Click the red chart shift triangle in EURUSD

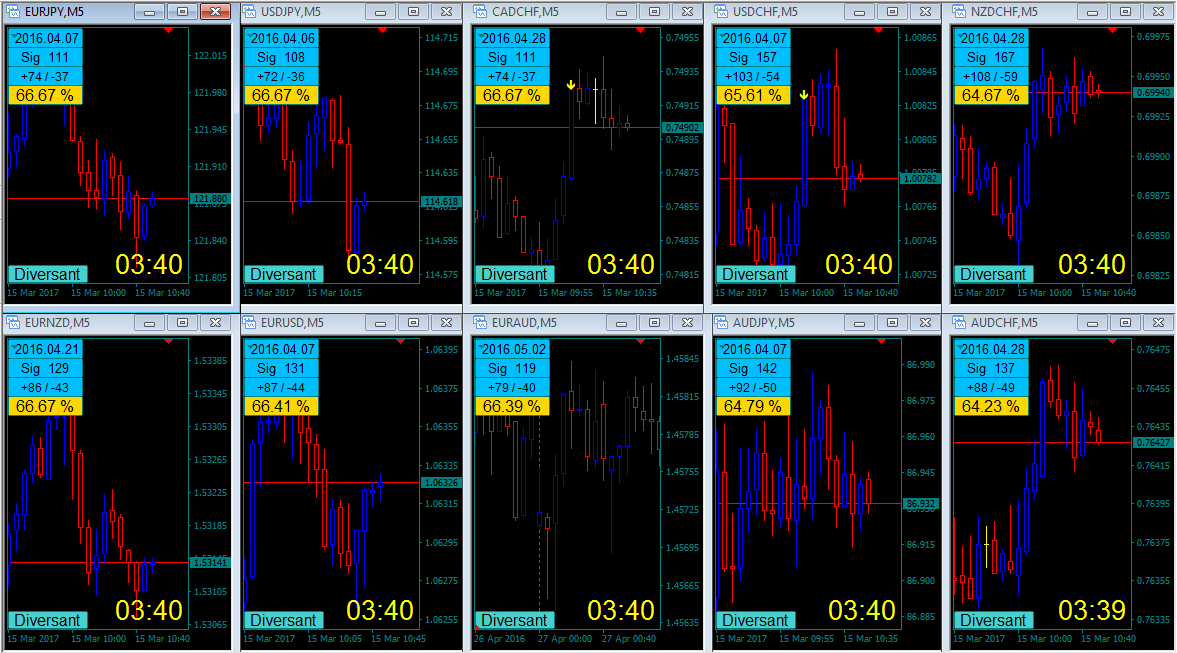pos(400,342)
